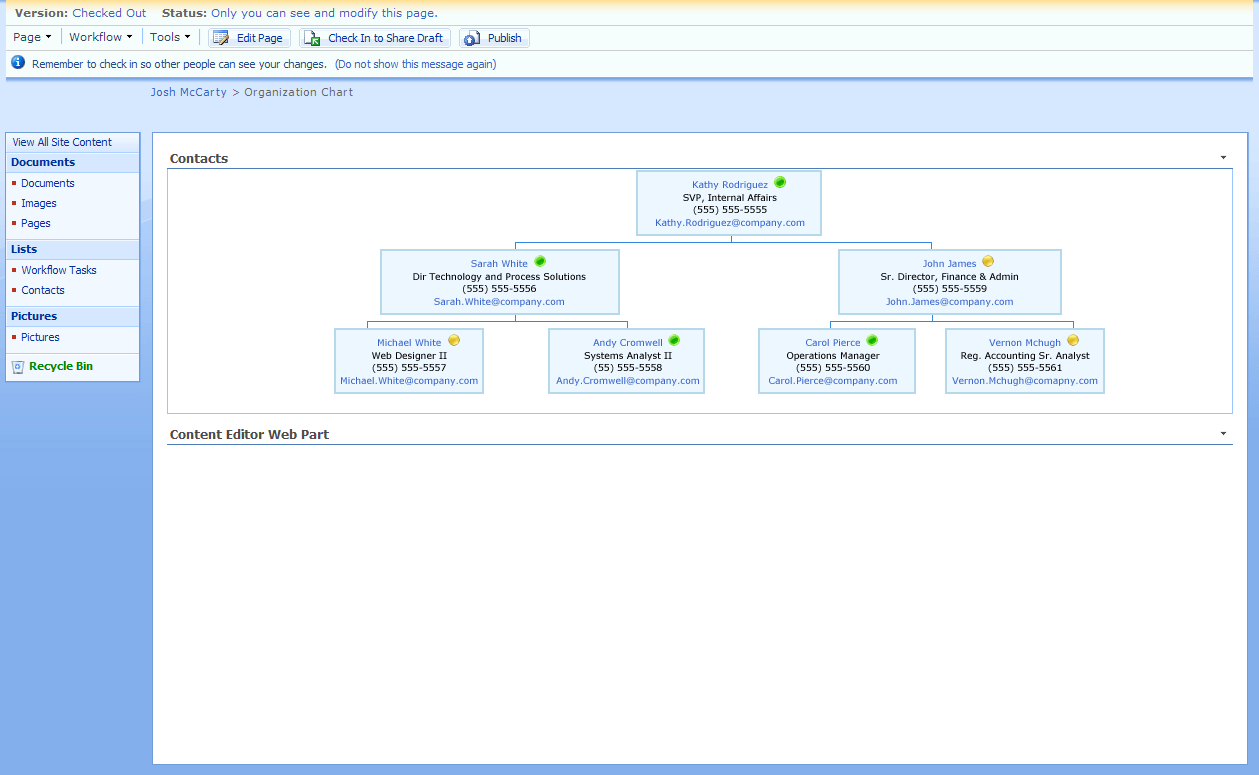This screenshot has height=775, width=1259.
Task: Click the Checked Out version link
Action: click(x=109, y=13)
